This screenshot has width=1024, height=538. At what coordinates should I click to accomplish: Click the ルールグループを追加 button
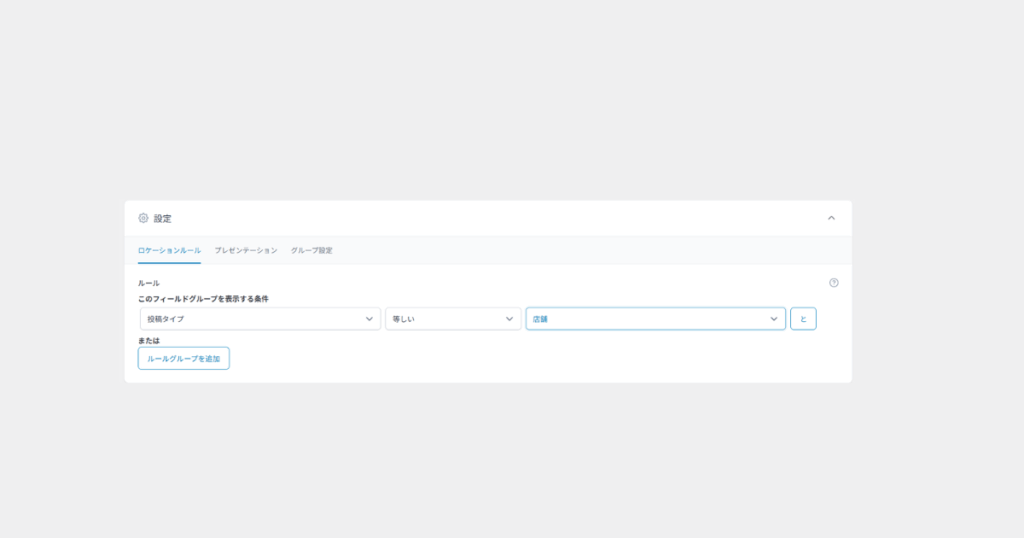184,358
